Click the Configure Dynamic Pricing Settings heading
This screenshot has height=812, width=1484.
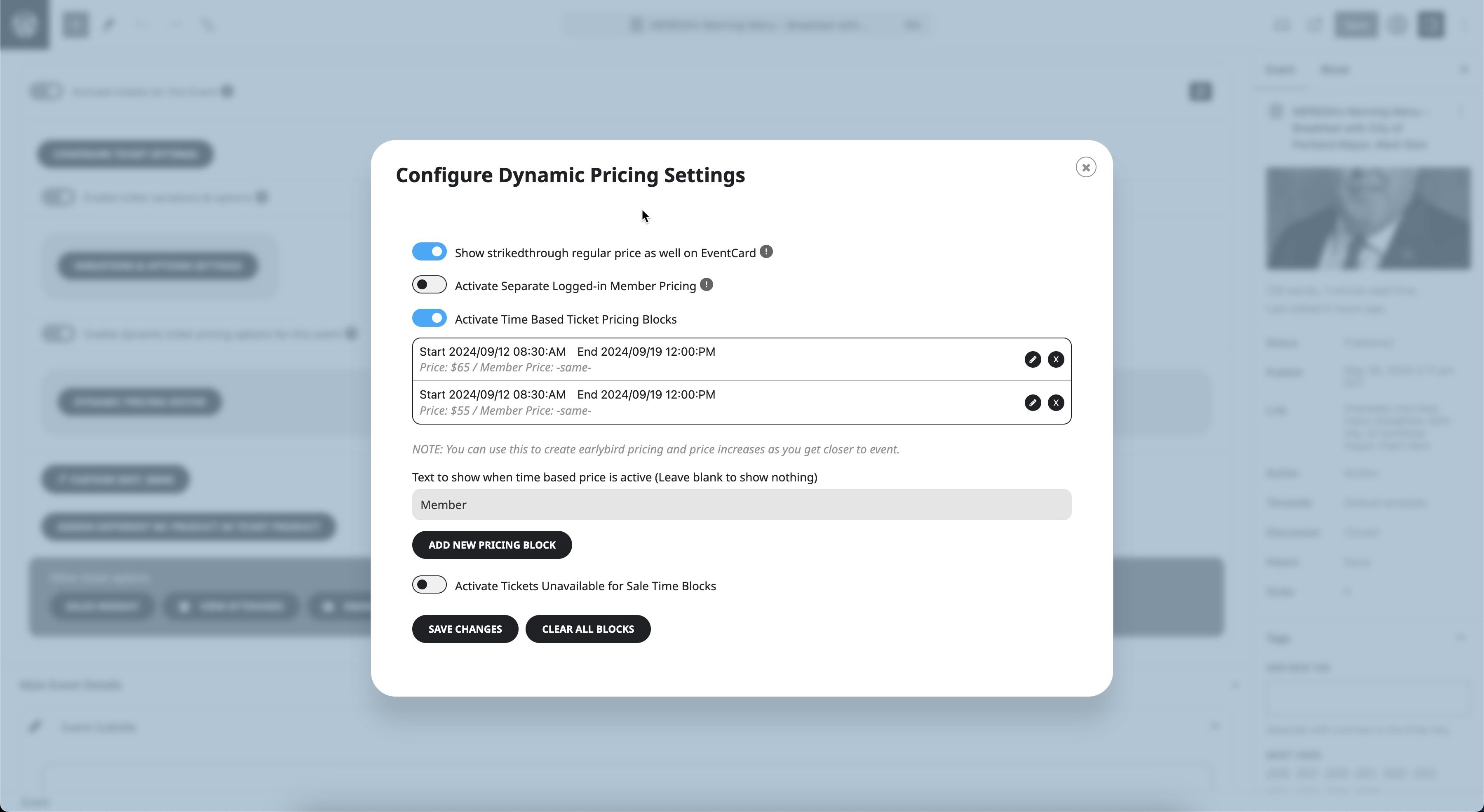click(570, 175)
